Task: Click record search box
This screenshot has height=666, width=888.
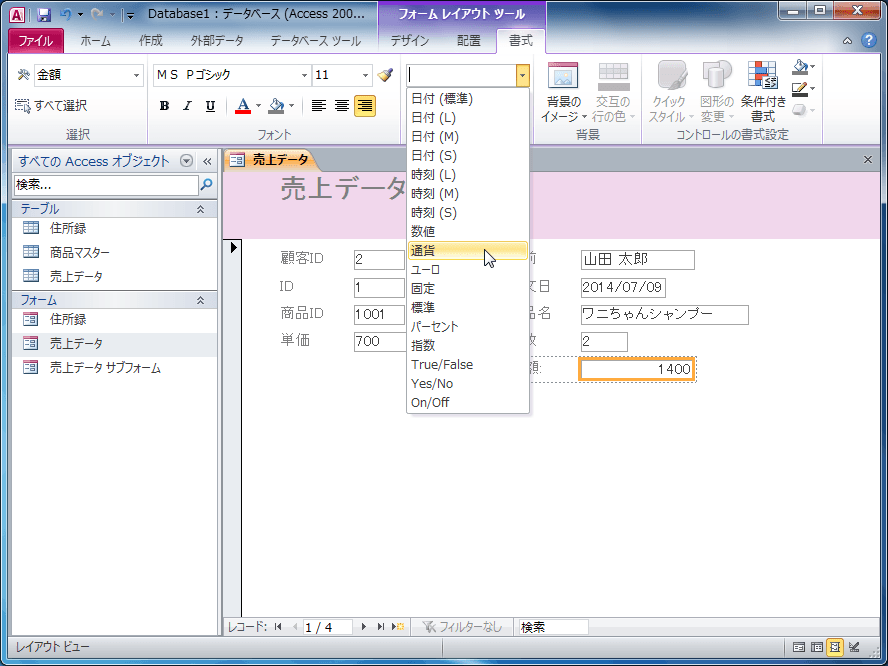Action: (553, 627)
